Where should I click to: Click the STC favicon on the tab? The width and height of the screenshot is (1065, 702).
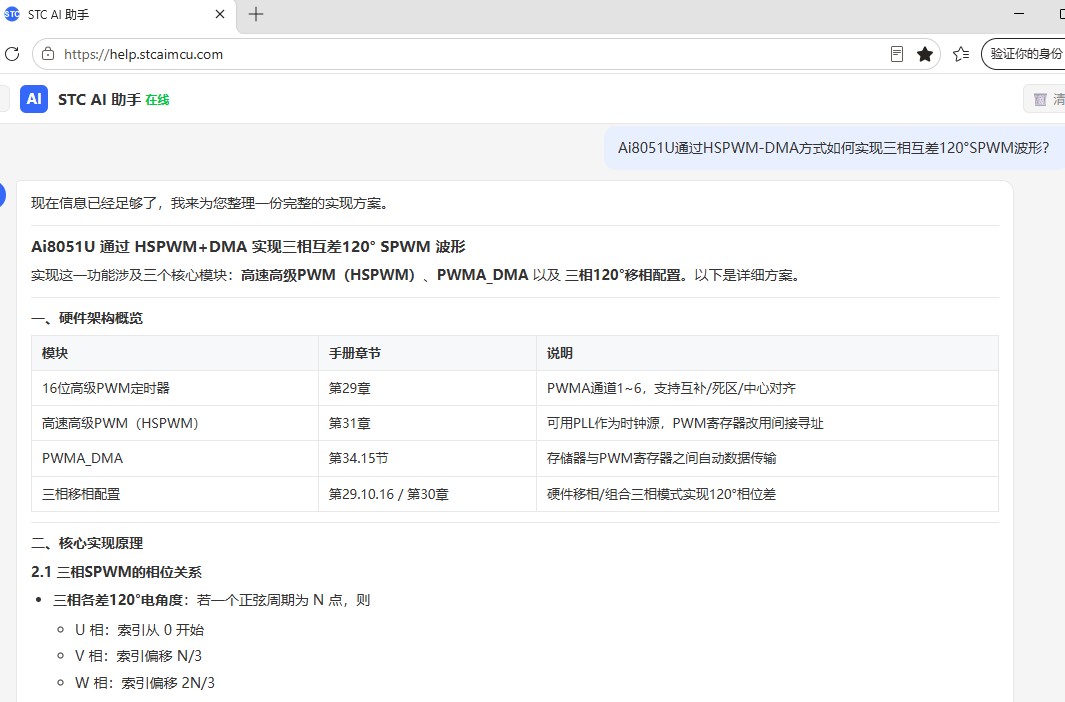point(12,14)
